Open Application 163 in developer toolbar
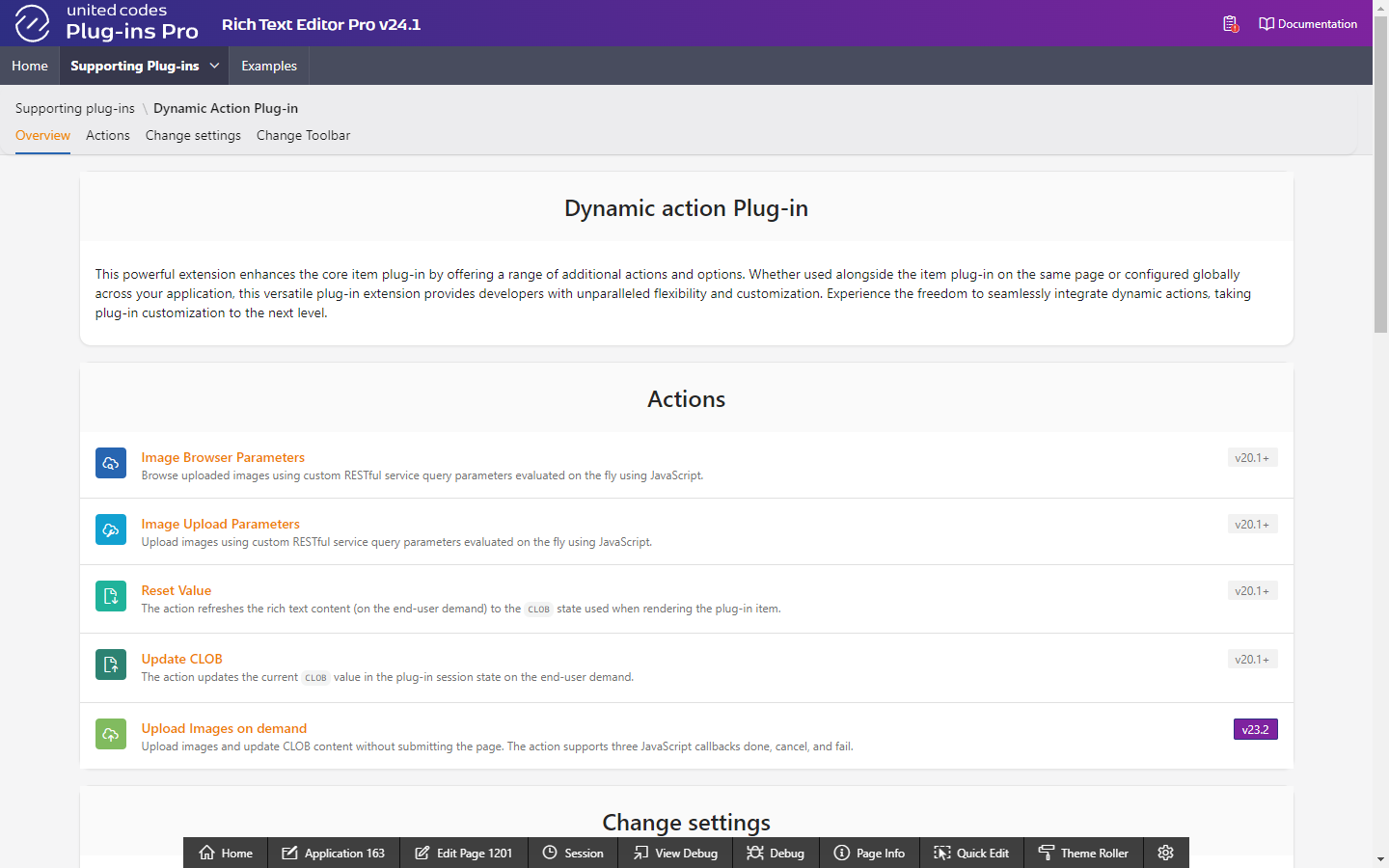Screen dimensions: 1389x868 coord(334,853)
